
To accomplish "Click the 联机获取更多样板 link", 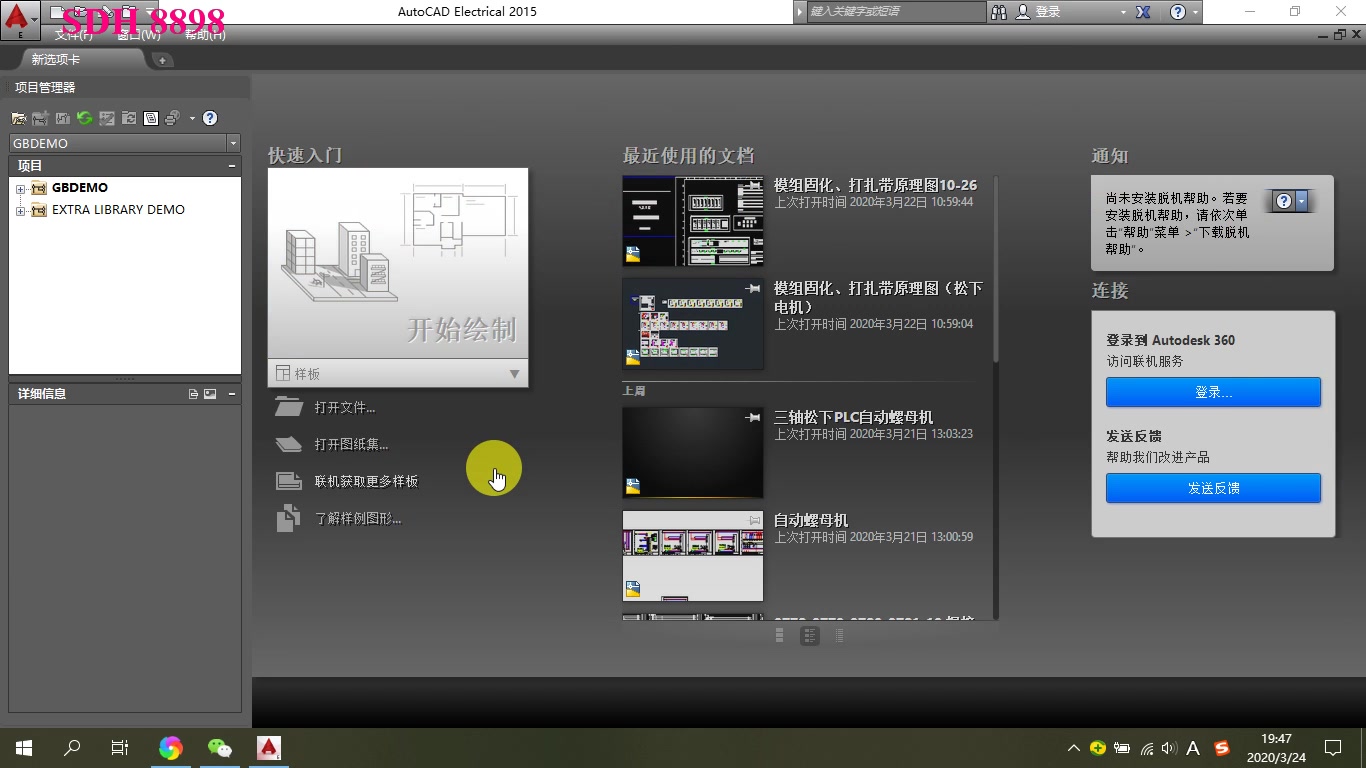I will (x=366, y=482).
